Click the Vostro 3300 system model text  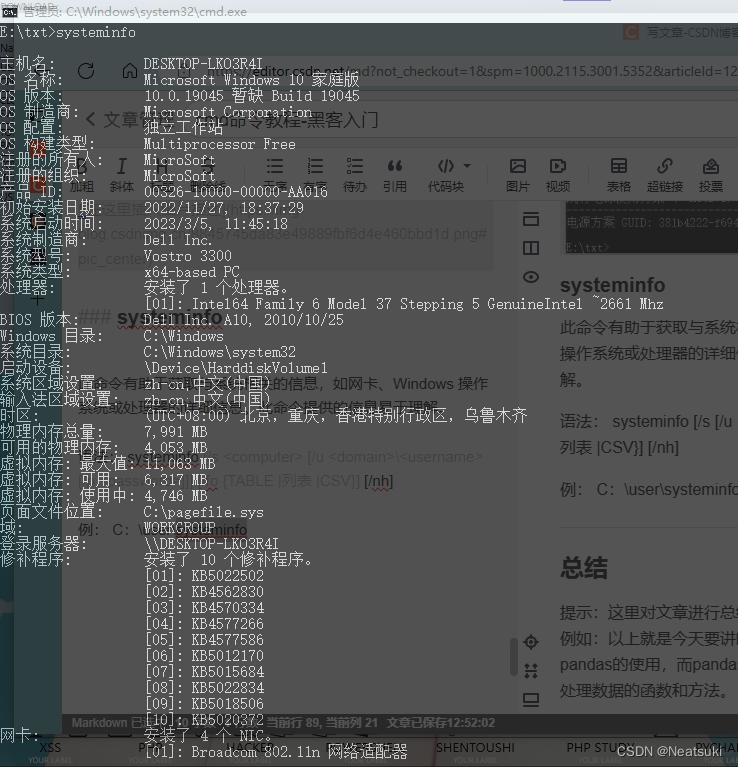187,256
